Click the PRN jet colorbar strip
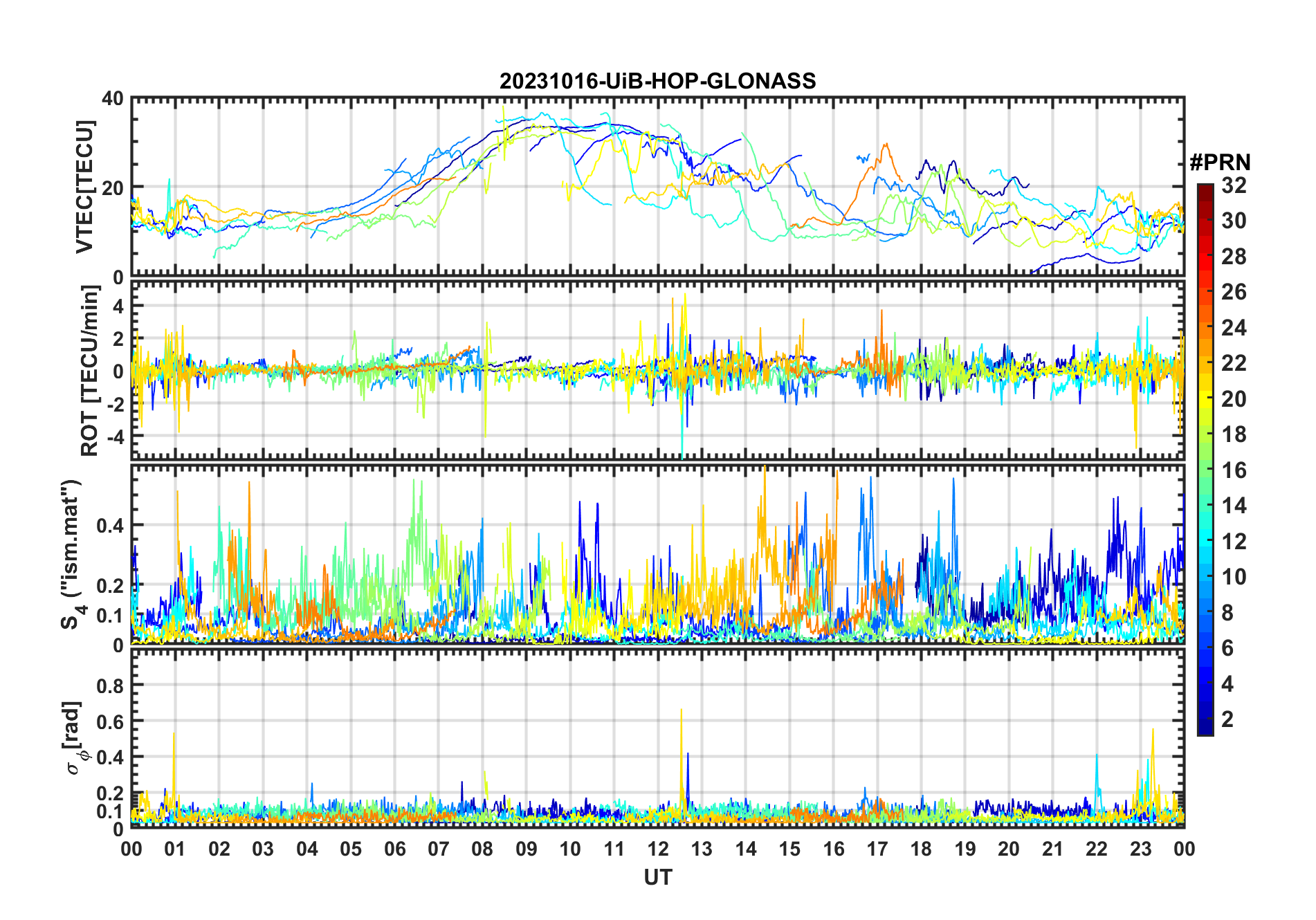 (x=1205, y=459)
